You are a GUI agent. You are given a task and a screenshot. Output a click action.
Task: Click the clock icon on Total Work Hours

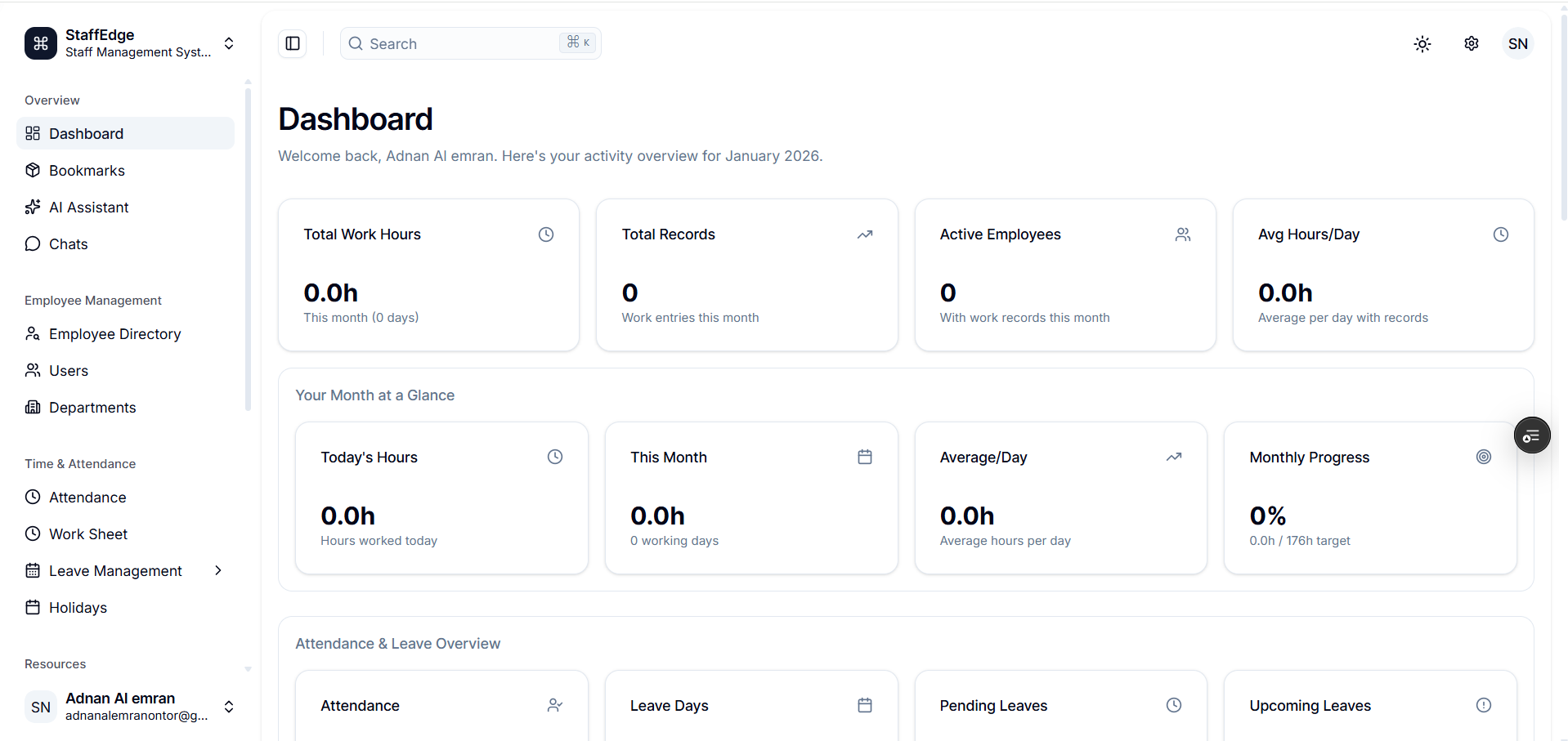[x=546, y=234]
